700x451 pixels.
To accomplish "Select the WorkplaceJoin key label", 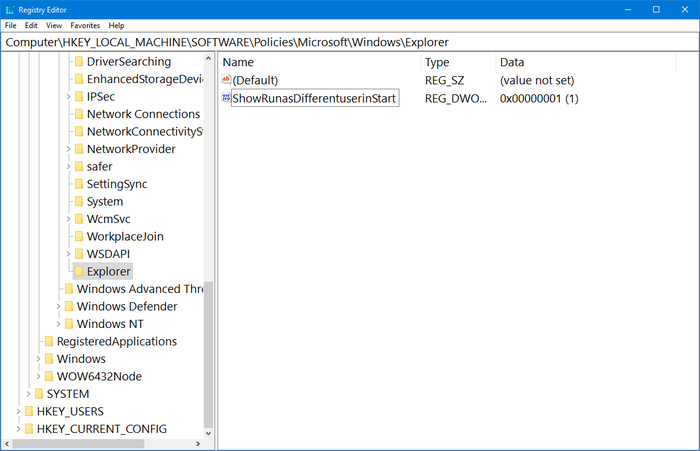I will tap(125, 236).
